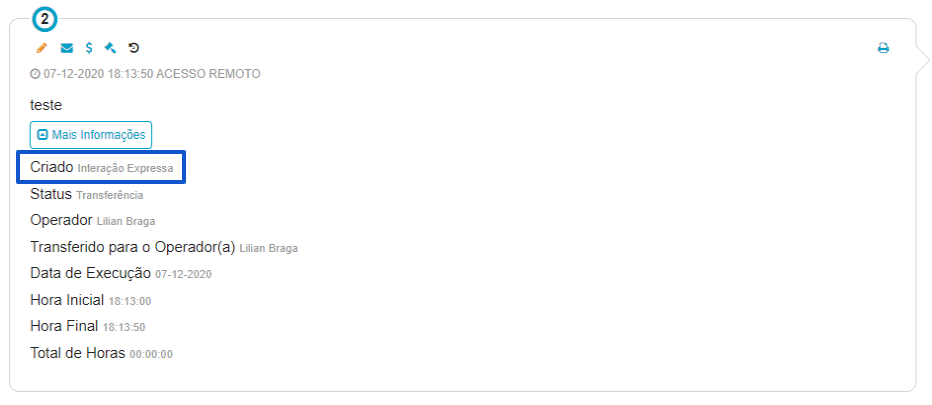Click the black history restore icon
The image size is (932, 405).
click(x=134, y=48)
